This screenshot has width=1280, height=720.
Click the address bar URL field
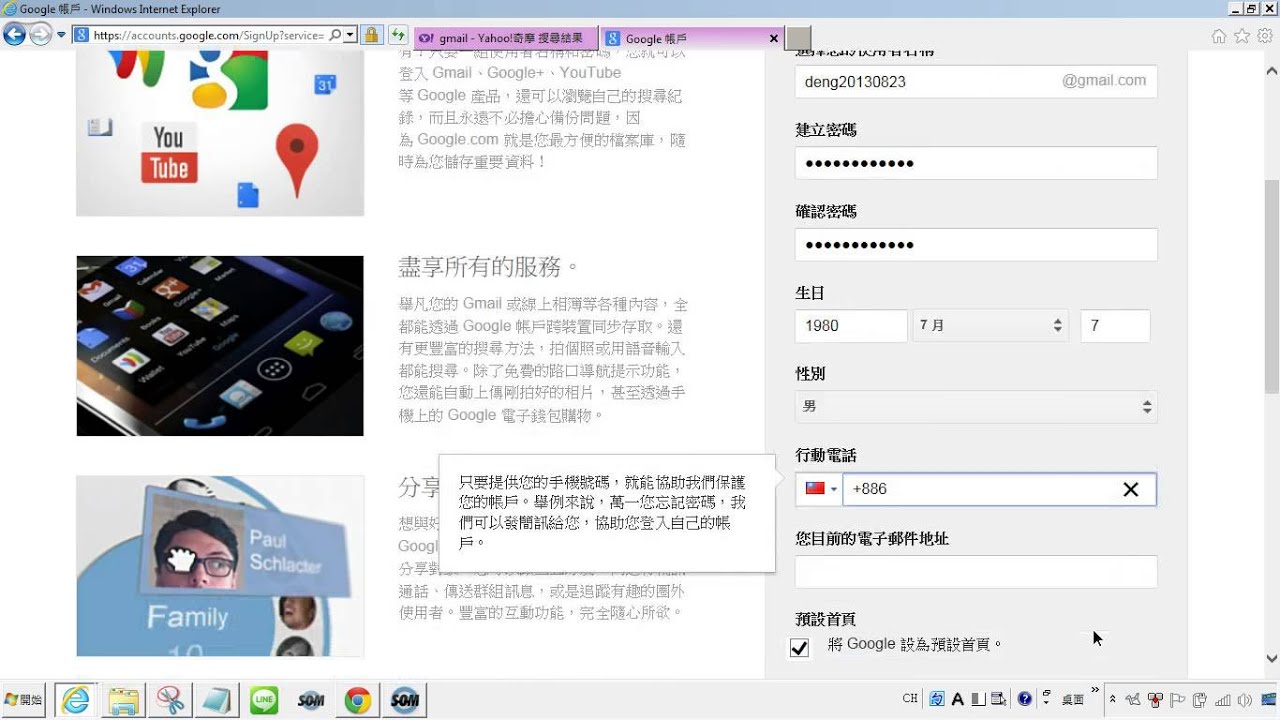(208, 35)
